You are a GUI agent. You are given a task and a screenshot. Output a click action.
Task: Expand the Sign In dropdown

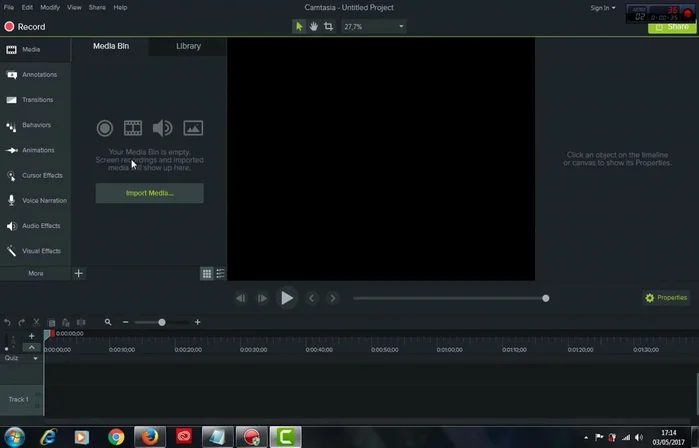click(603, 8)
